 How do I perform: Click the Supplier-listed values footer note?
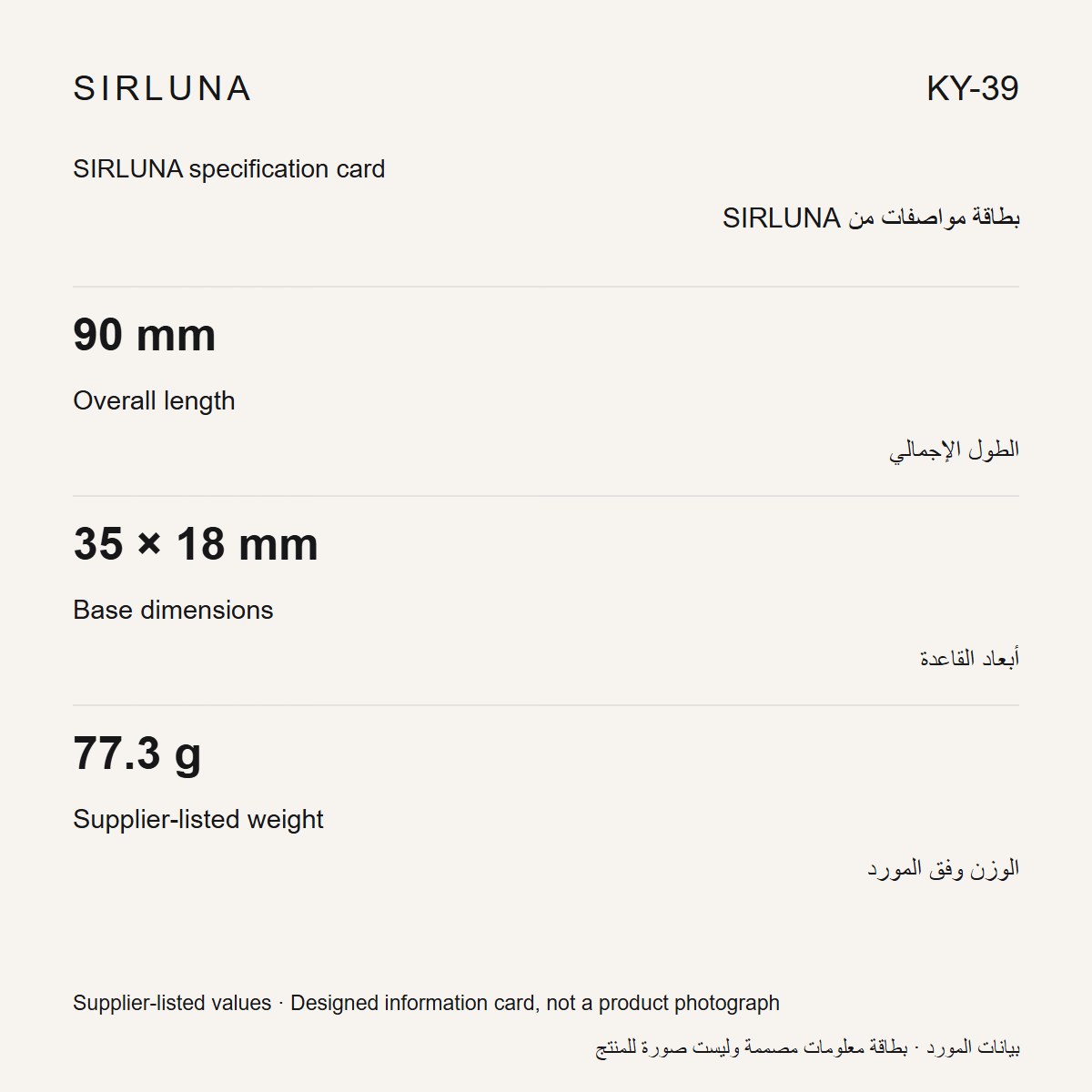pyautogui.click(x=172, y=1003)
